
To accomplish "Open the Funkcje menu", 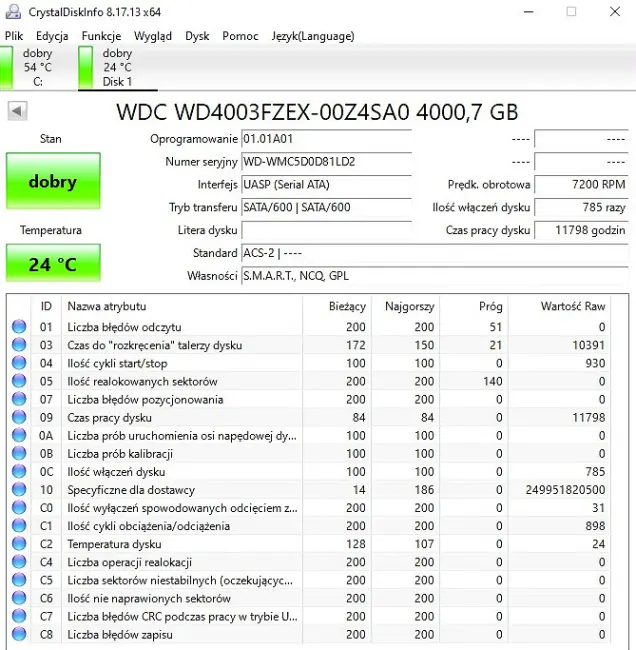I will point(101,36).
